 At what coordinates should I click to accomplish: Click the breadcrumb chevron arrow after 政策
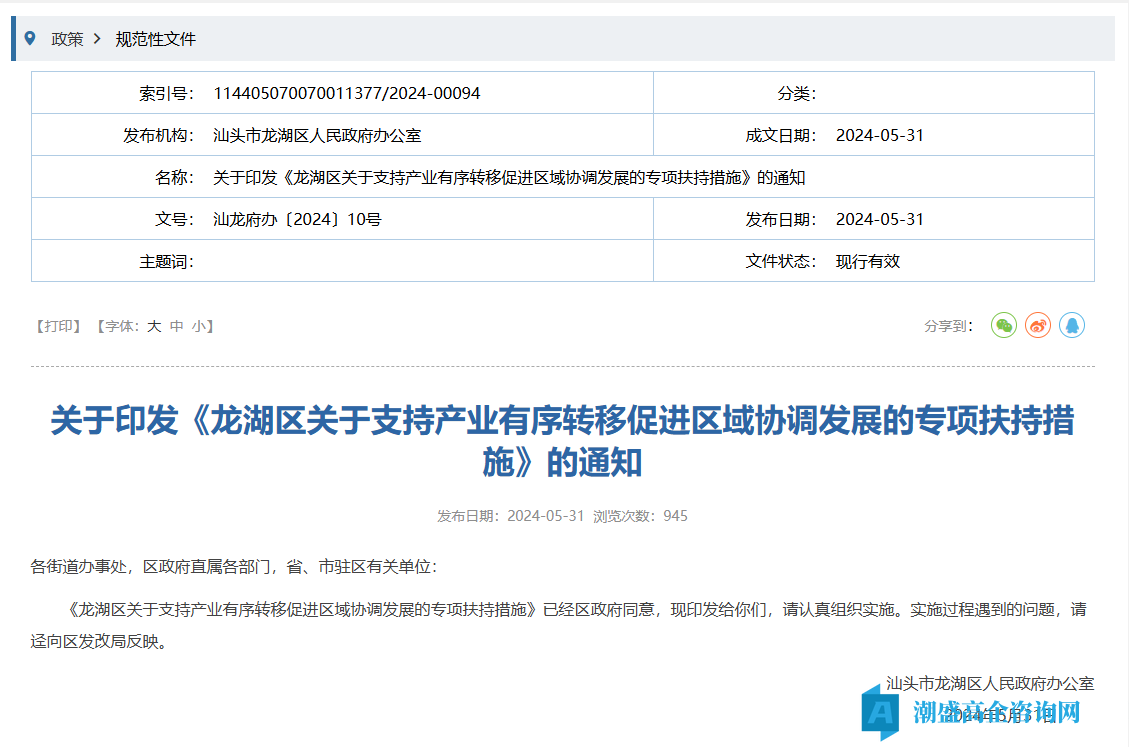pos(97,39)
